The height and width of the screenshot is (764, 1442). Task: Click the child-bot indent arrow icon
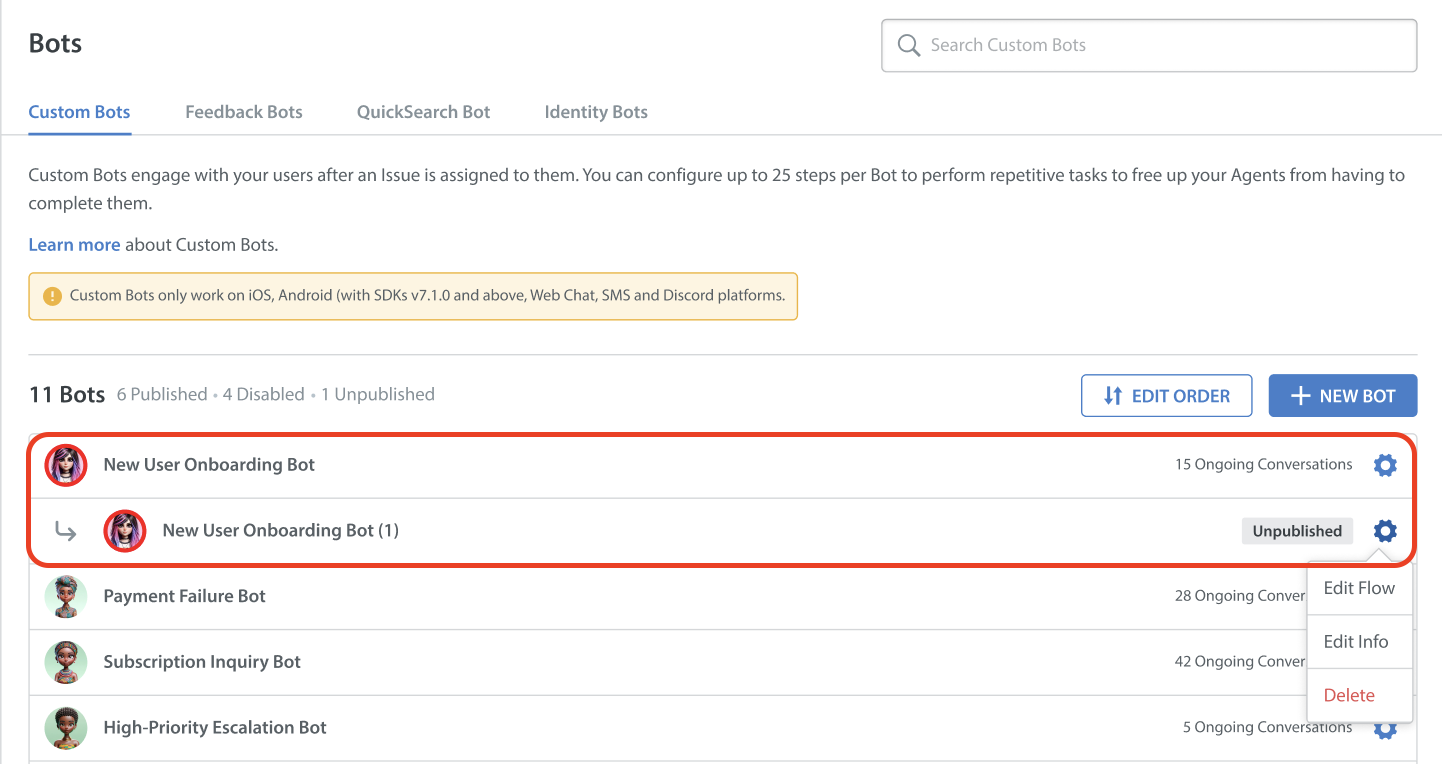(65, 532)
